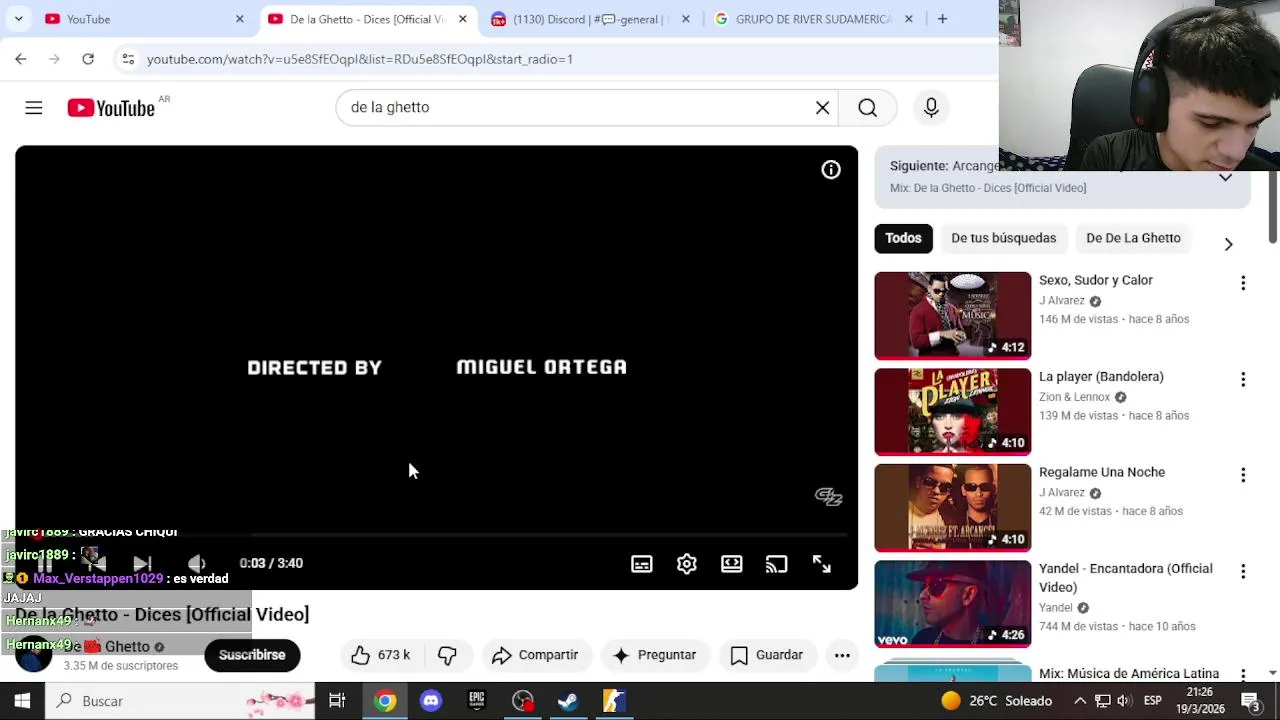This screenshot has width=1280, height=720.
Task: Switch player to theater mode
Action: (732, 564)
